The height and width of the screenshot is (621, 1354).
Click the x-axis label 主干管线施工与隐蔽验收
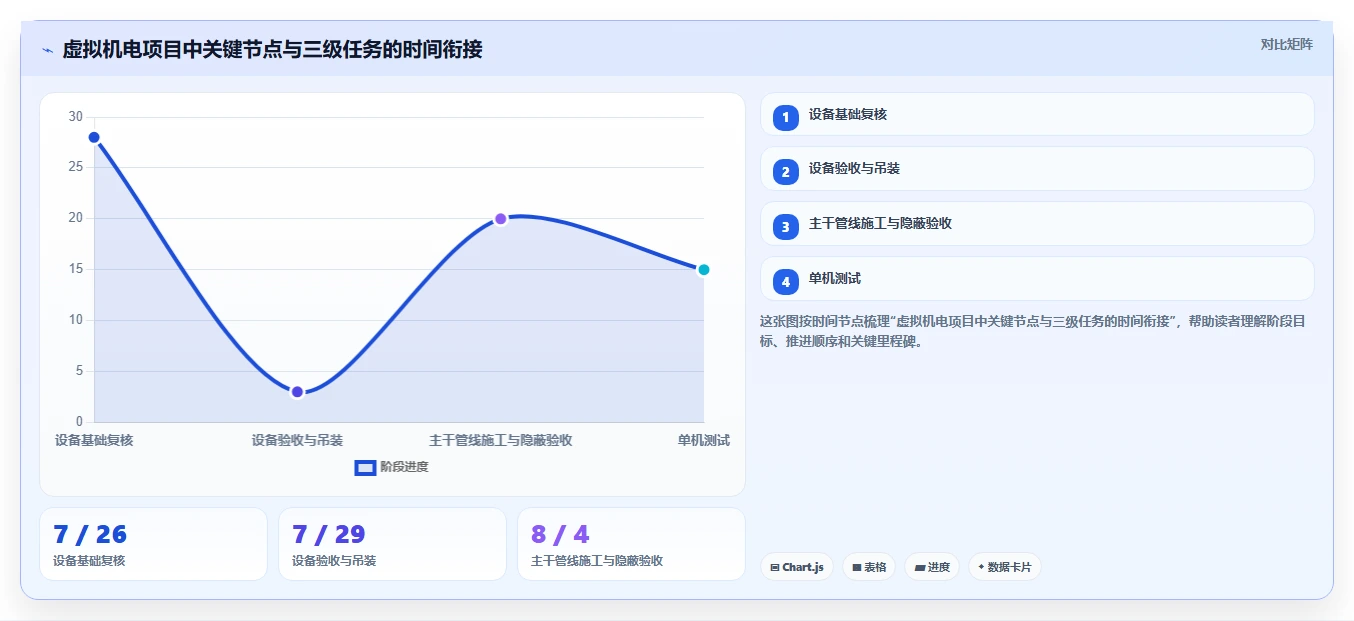(501, 440)
